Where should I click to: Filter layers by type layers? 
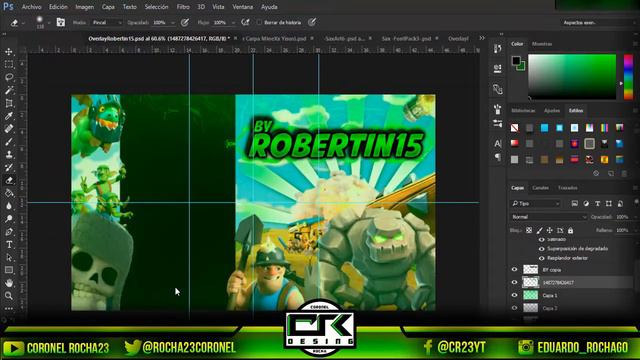point(598,203)
